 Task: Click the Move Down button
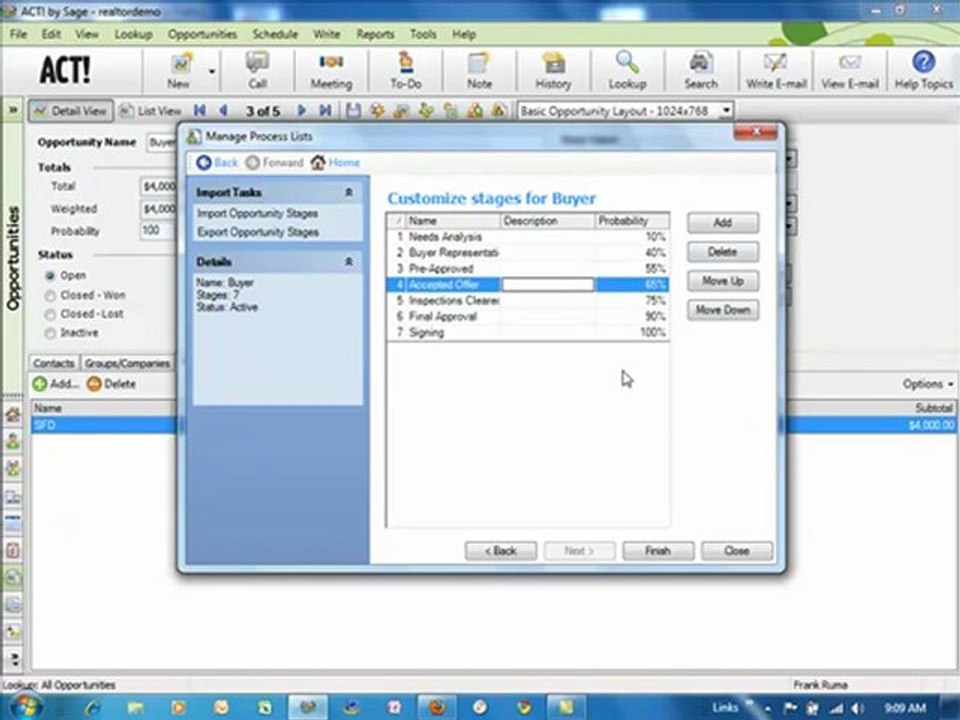[x=722, y=310]
